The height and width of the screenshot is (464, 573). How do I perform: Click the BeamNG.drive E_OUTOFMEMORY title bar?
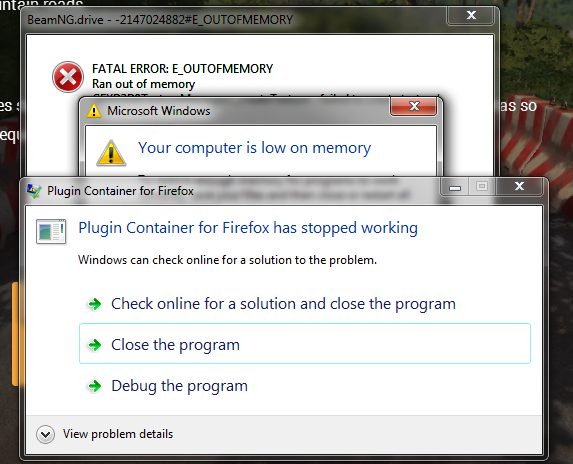pyautogui.click(x=234, y=19)
